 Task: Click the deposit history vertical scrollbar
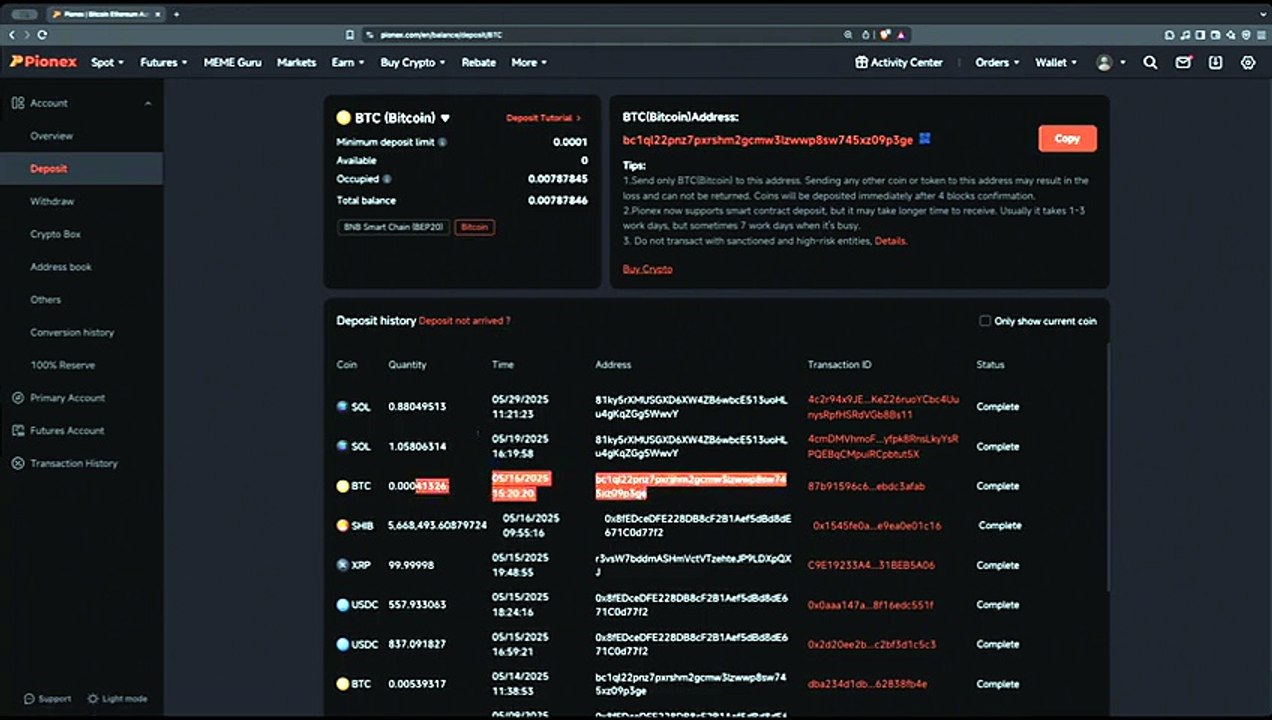click(x=1108, y=465)
